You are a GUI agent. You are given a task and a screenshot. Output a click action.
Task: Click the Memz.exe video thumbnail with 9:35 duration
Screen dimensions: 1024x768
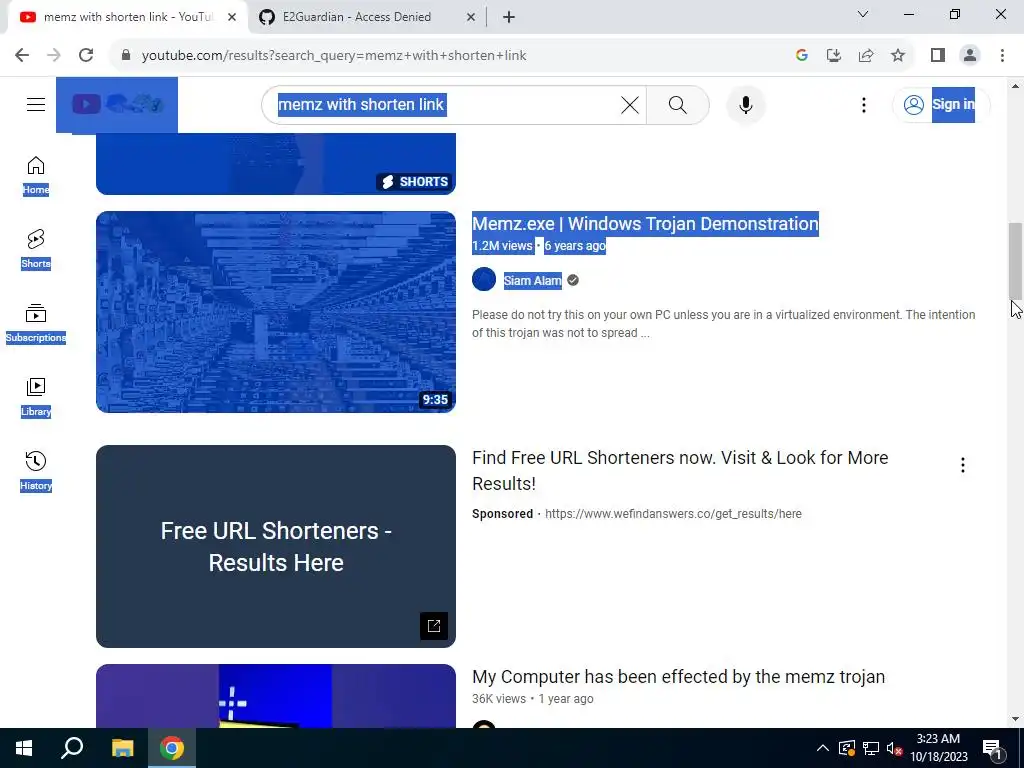(x=276, y=312)
